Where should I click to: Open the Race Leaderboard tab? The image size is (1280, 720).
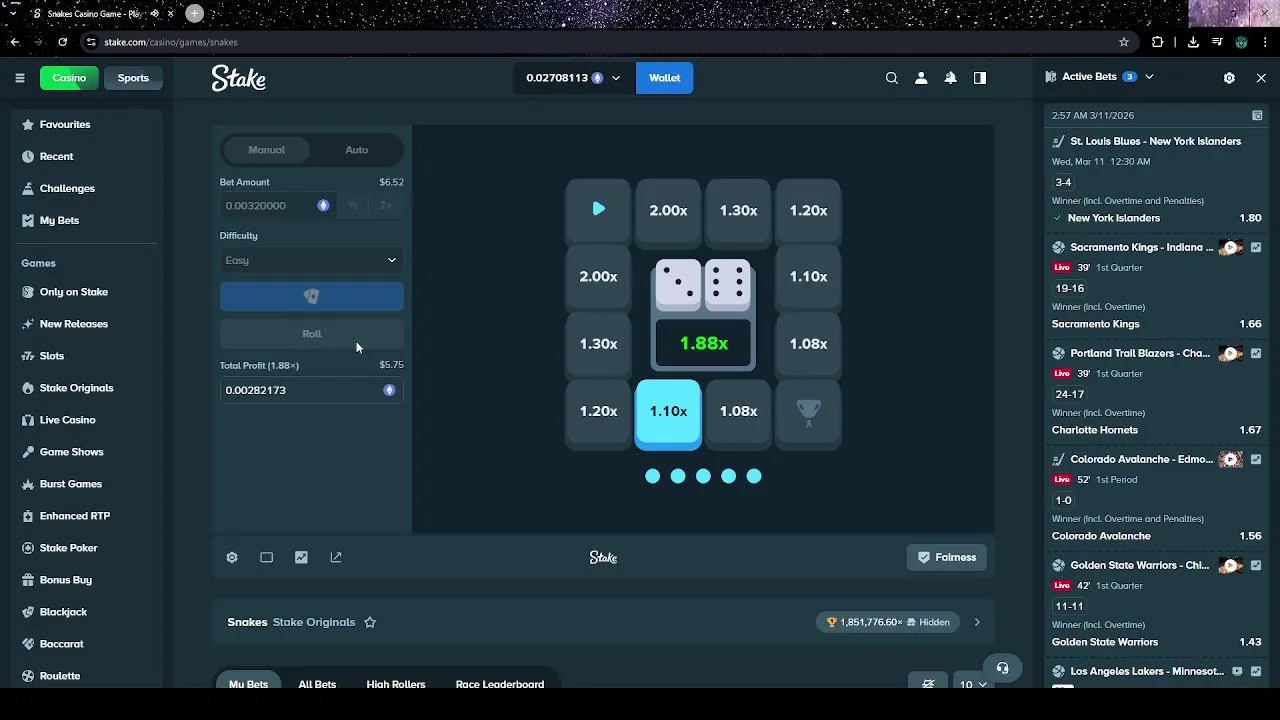tap(500, 684)
